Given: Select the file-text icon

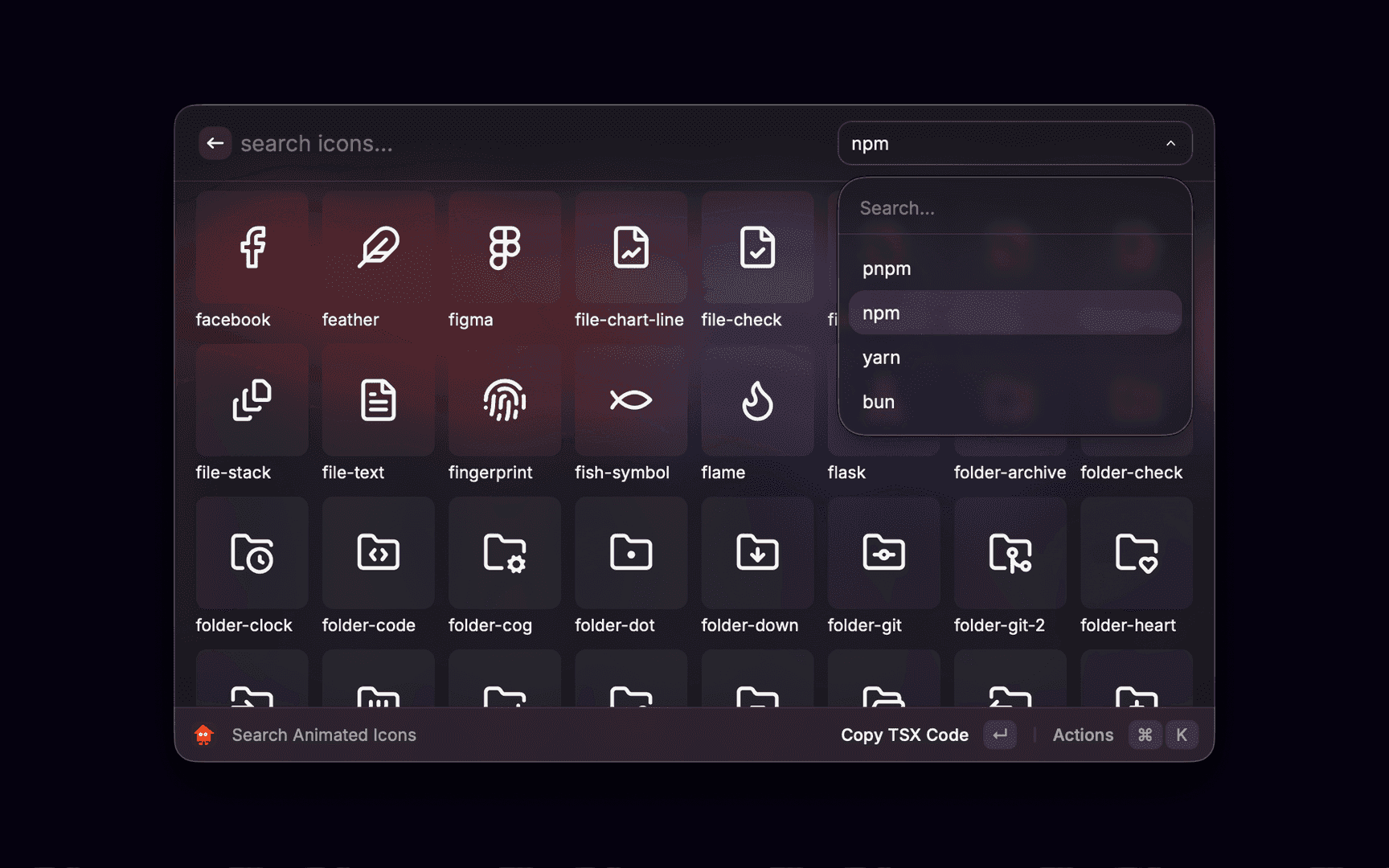Looking at the screenshot, I should 379,400.
